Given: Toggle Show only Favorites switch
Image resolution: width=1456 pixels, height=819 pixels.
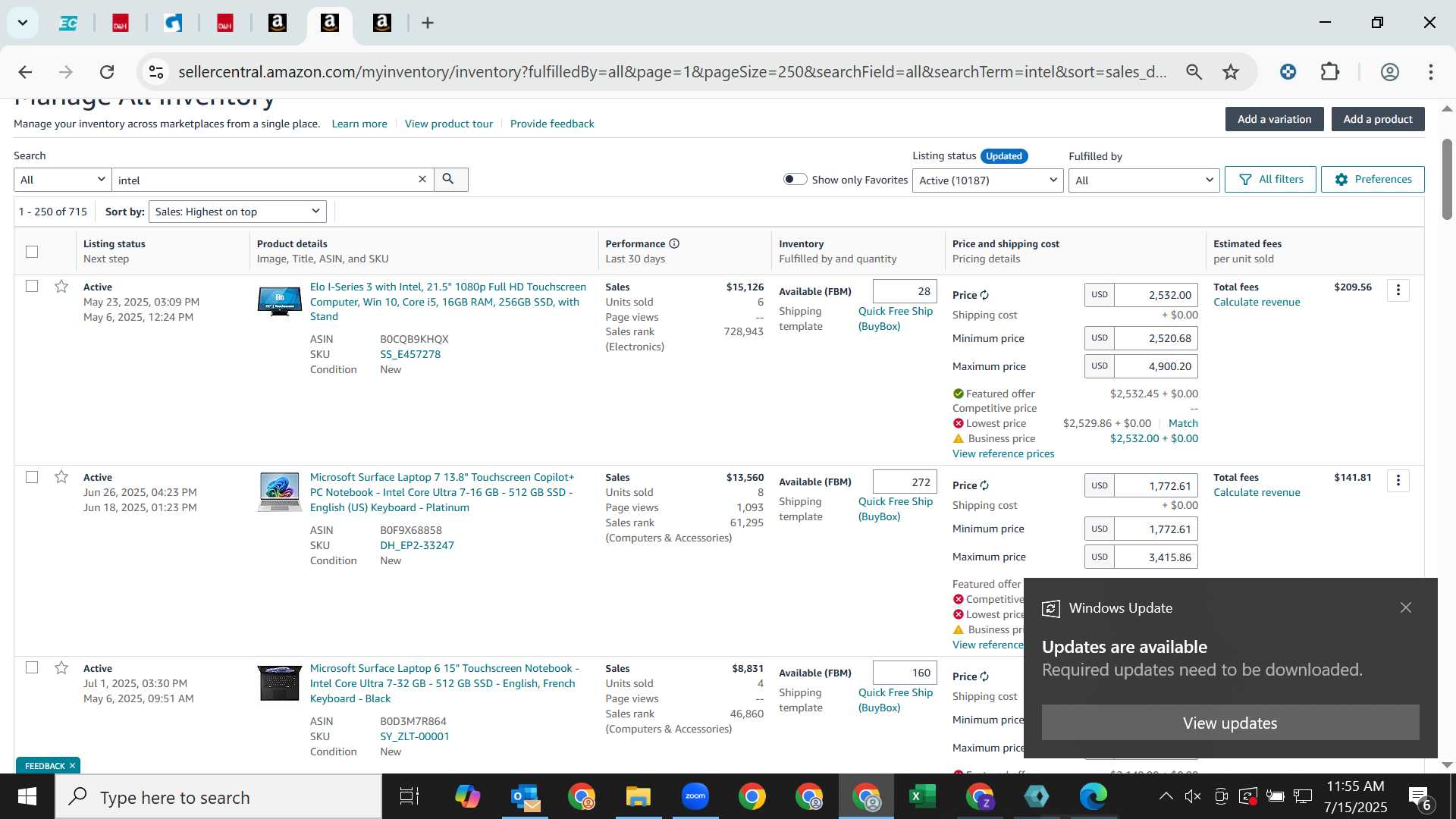Looking at the screenshot, I should [x=795, y=179].
